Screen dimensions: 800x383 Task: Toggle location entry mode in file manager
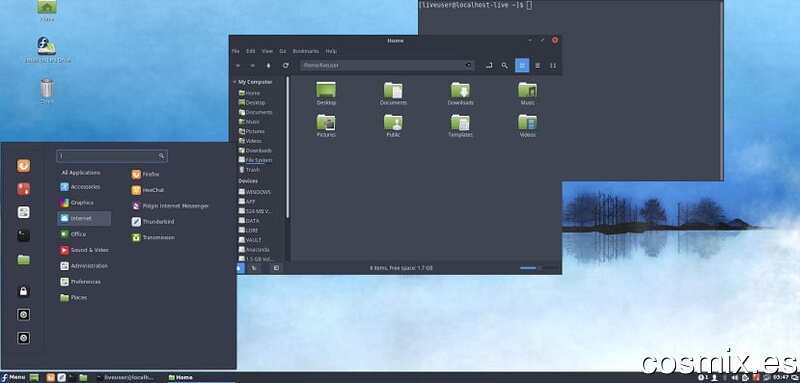pos(489,65)
